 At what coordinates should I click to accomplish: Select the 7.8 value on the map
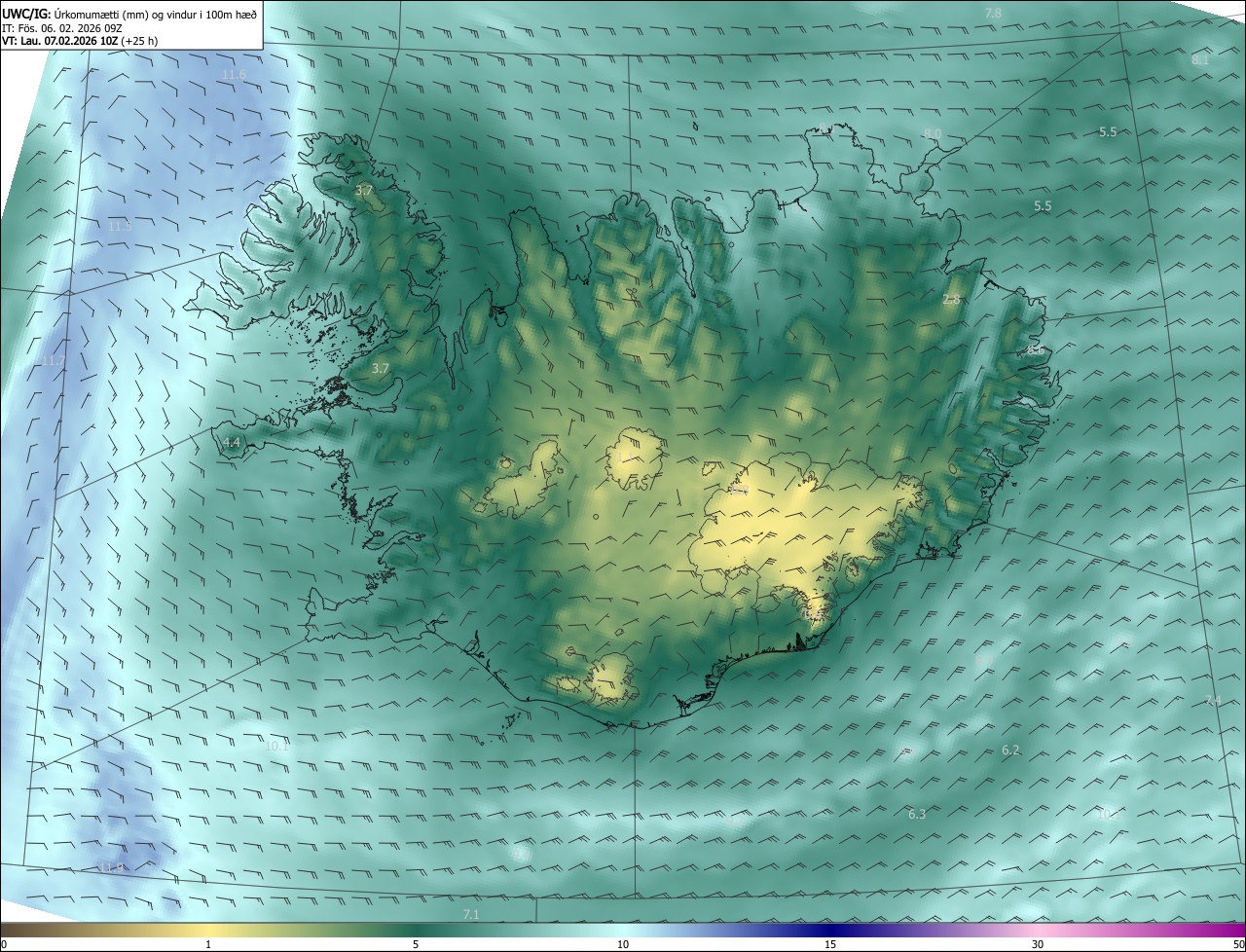pos(993,13)
